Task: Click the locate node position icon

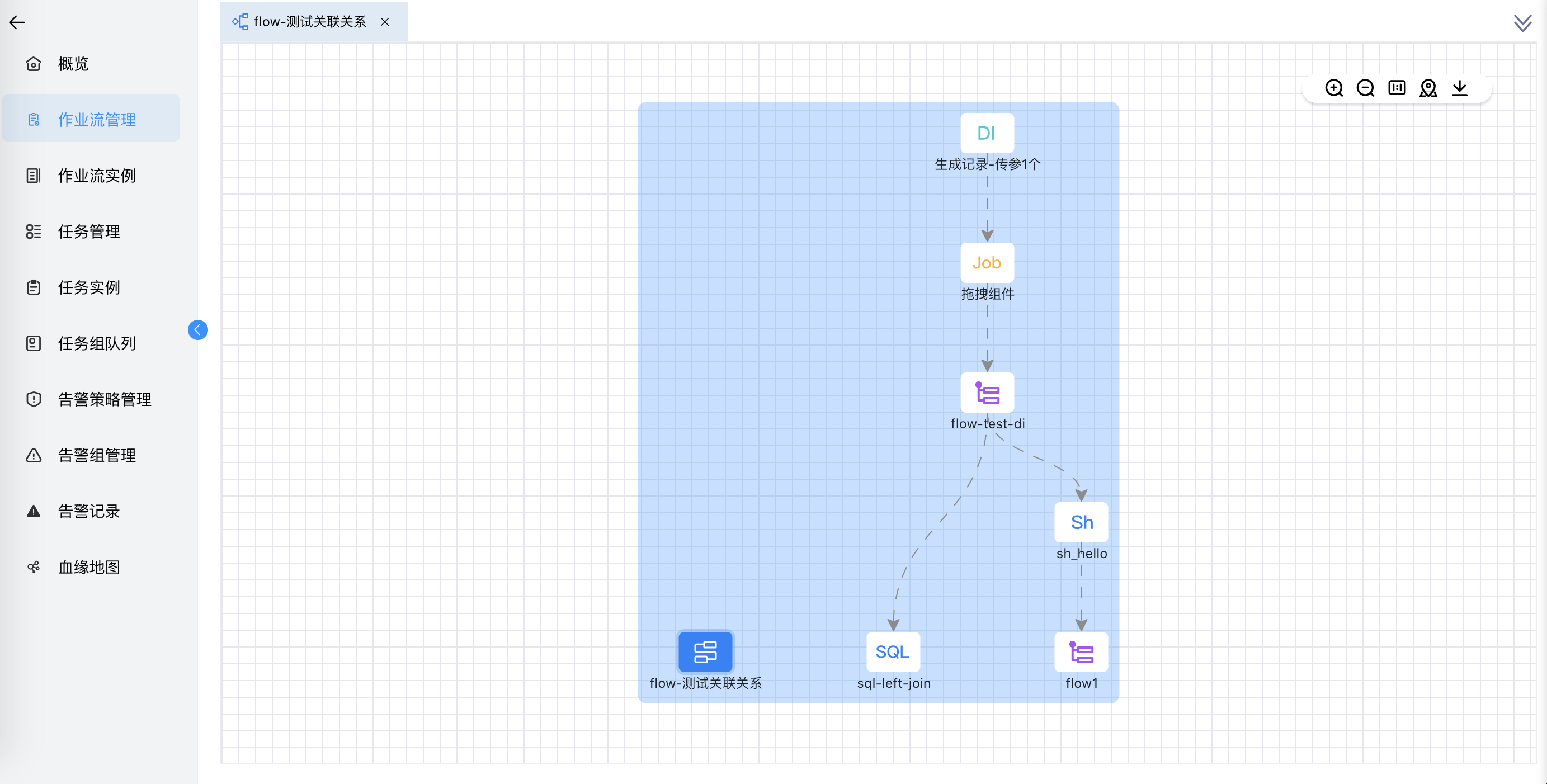Action: pyautogui.click(x=1428, y=88)
